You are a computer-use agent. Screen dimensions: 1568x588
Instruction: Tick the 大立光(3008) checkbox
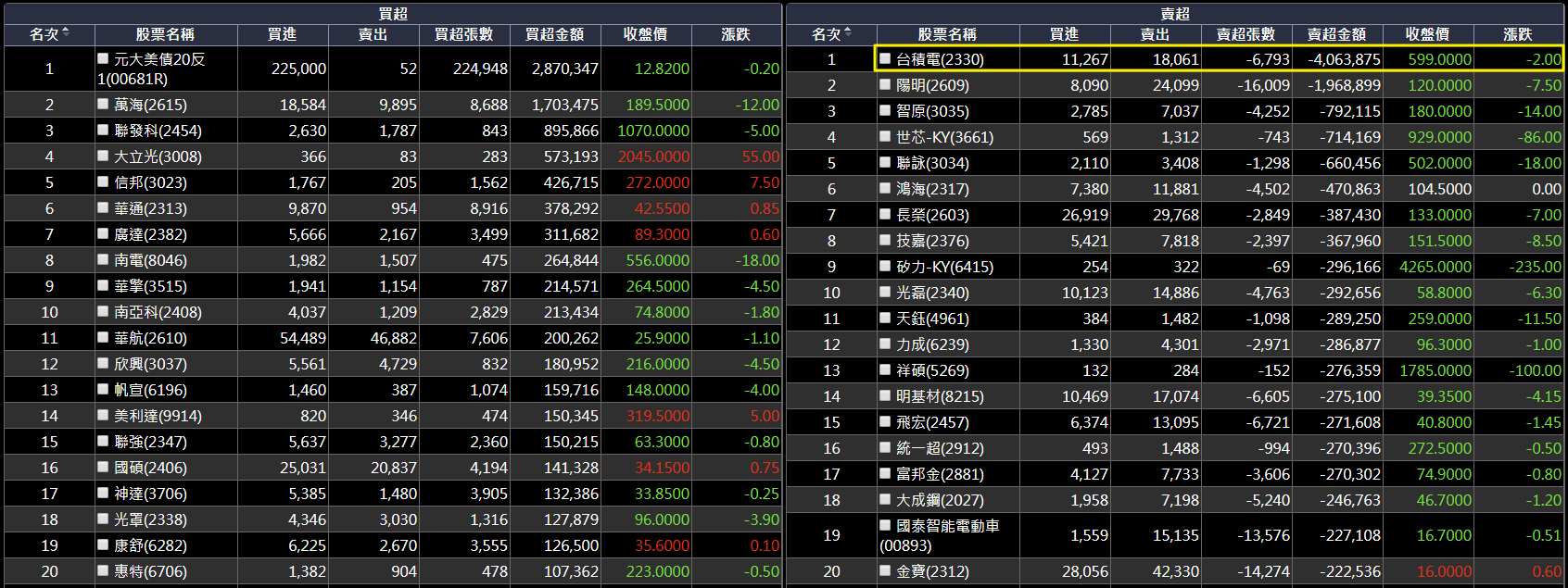tap(104, 156)
